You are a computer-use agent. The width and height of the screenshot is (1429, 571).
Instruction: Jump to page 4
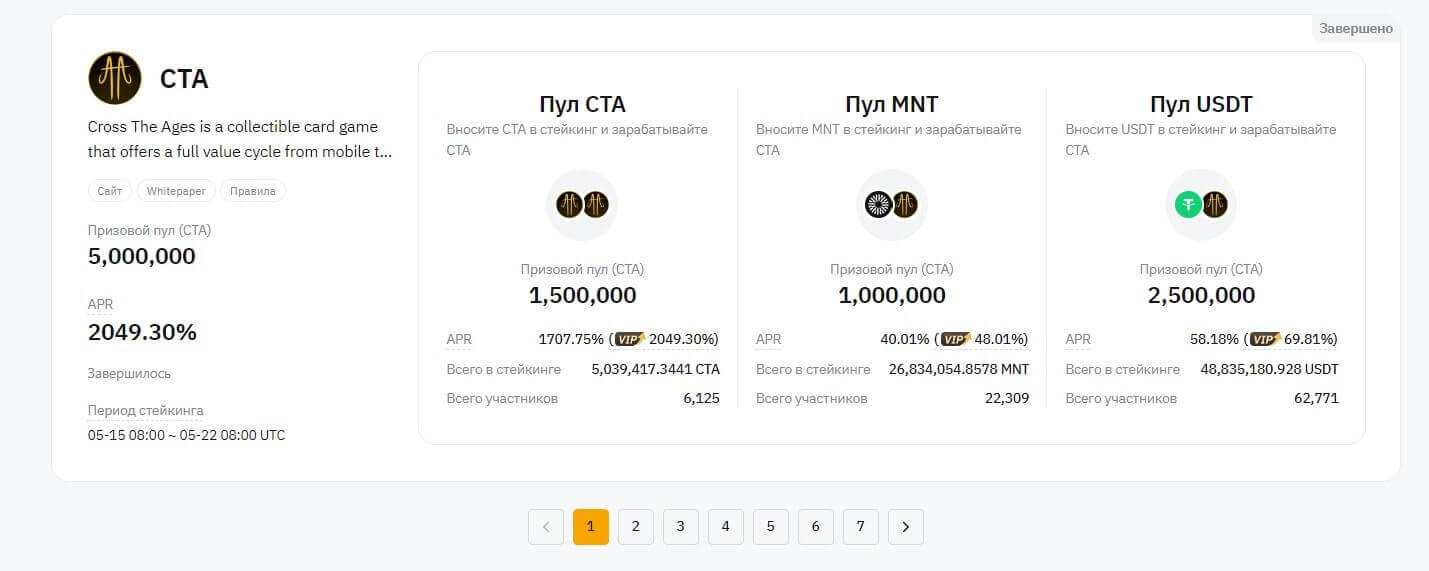[x=726, y=527]
